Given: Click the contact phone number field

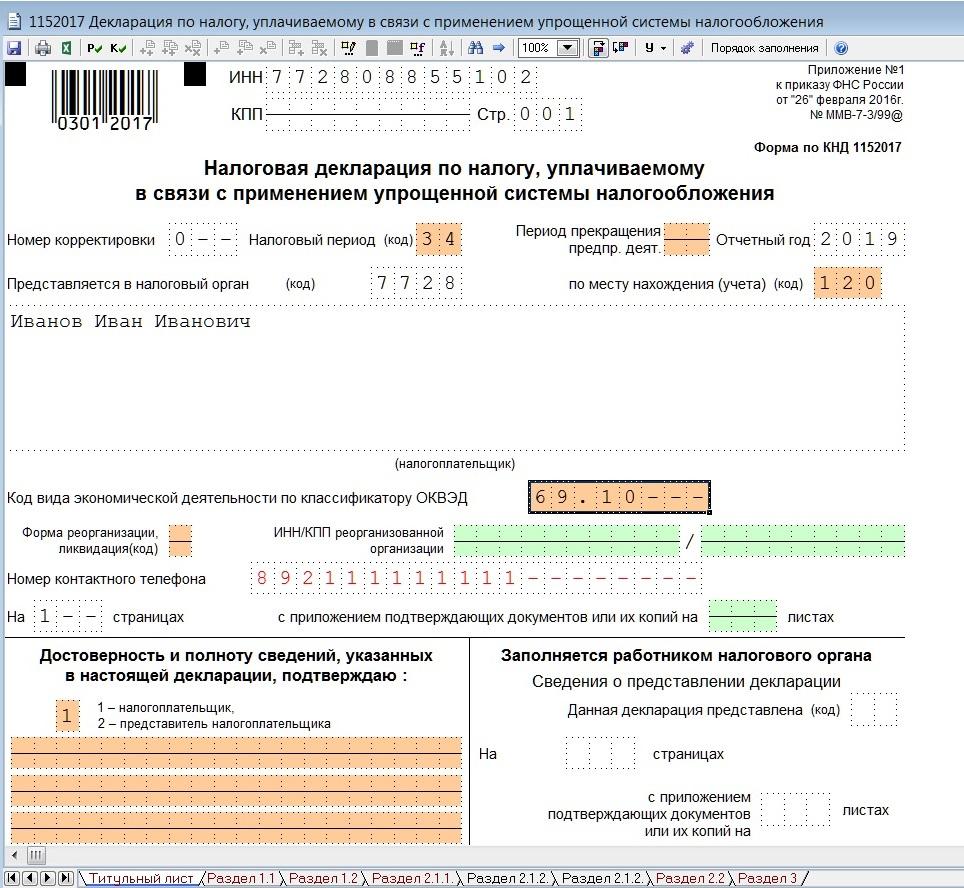Looking at the screenshot, I should [476, 578].
